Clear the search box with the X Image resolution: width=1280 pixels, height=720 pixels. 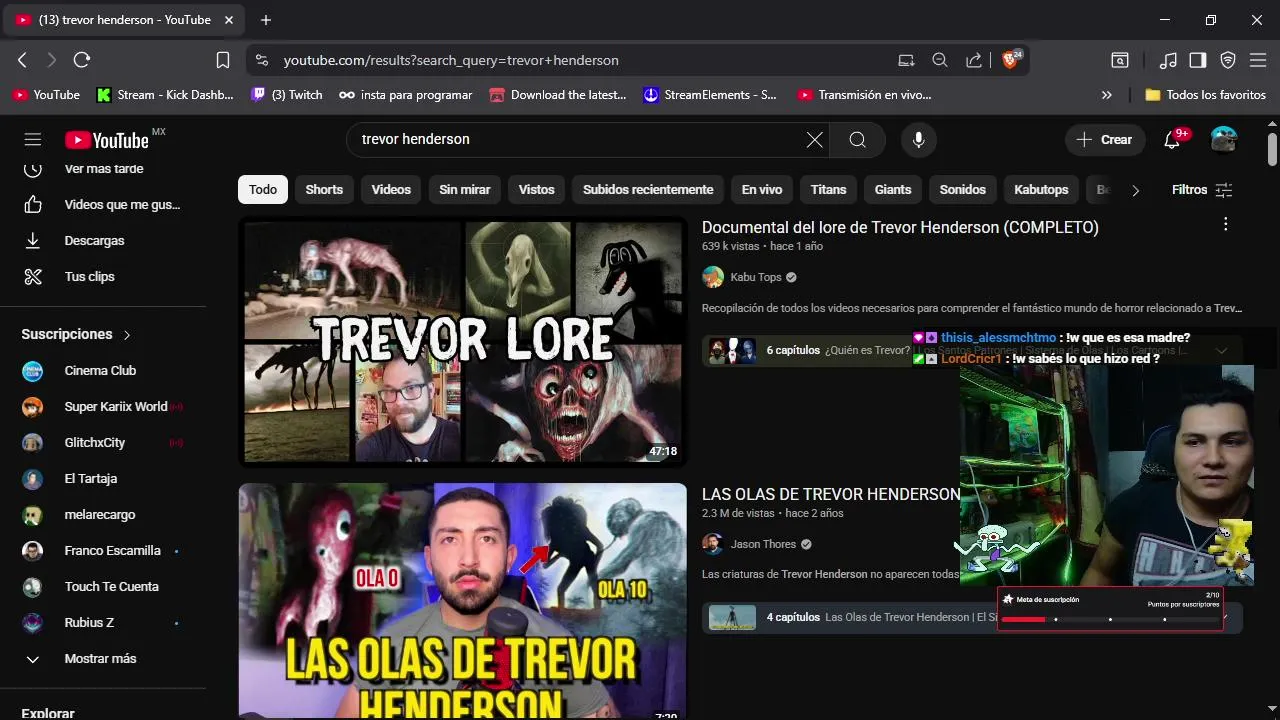(815, 140)
